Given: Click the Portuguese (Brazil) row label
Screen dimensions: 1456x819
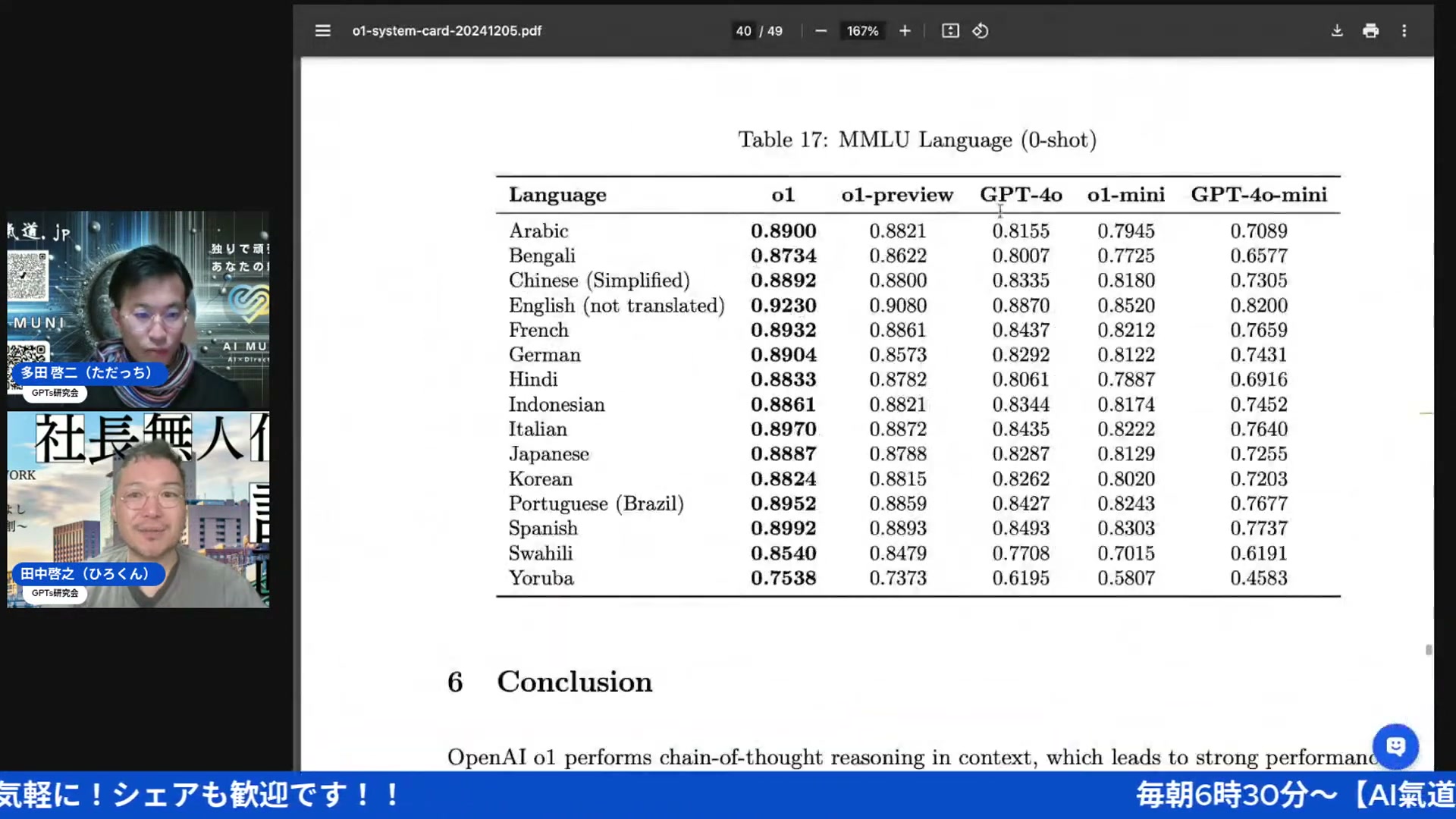Looking at the screenshot, I should pyautogui.click(x=596, y=504).
